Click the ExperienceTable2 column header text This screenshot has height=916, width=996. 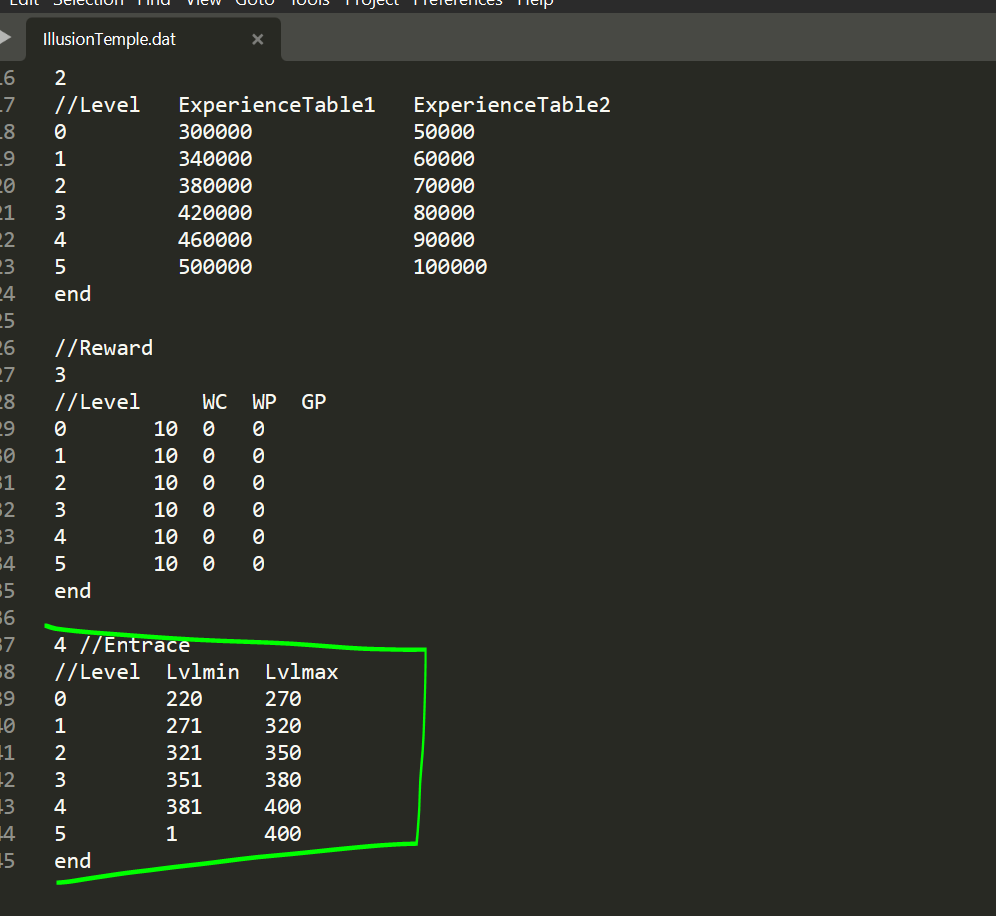point(511,105)
